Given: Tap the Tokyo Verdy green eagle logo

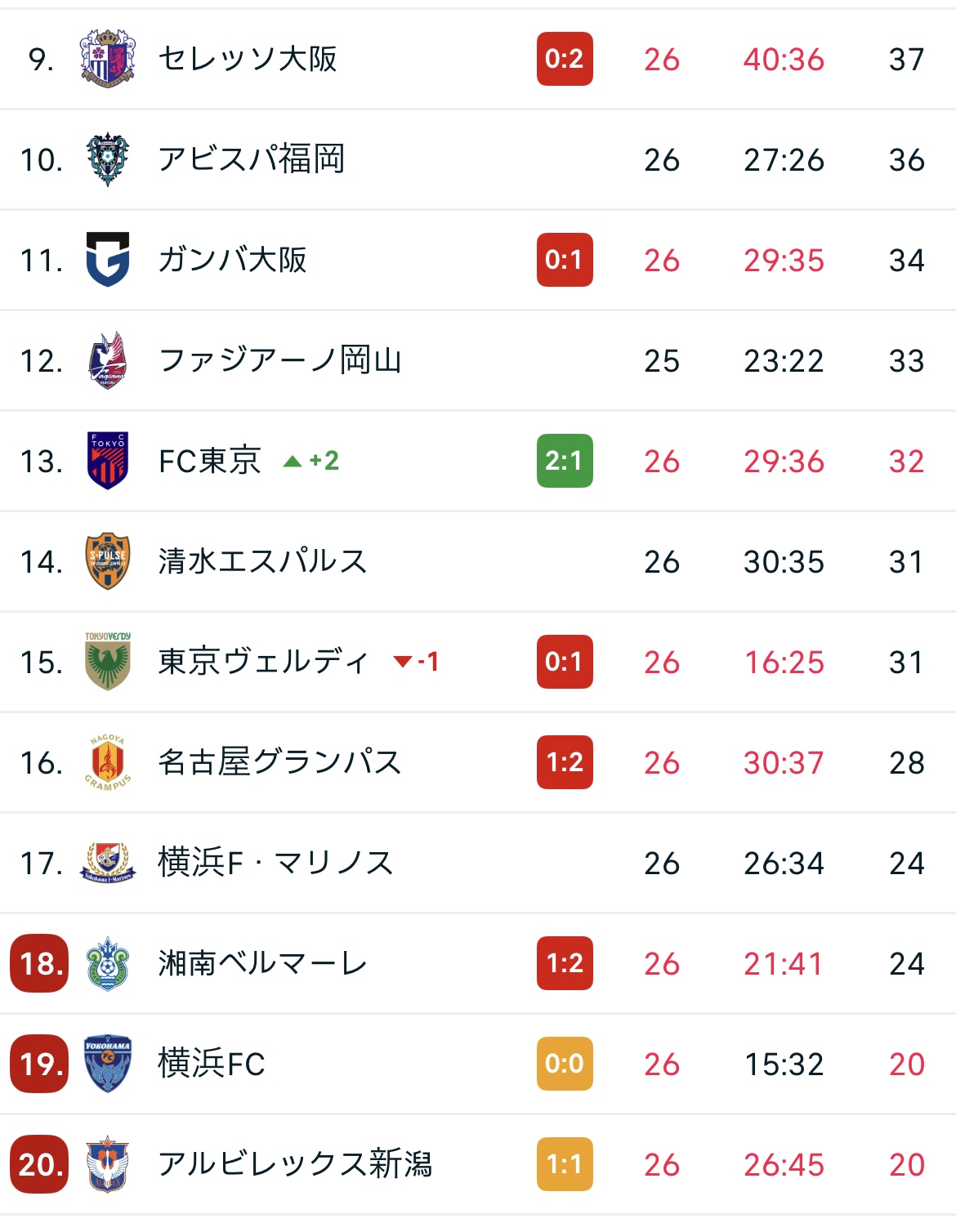Looking at the screenshot, I should coord(107,662).
